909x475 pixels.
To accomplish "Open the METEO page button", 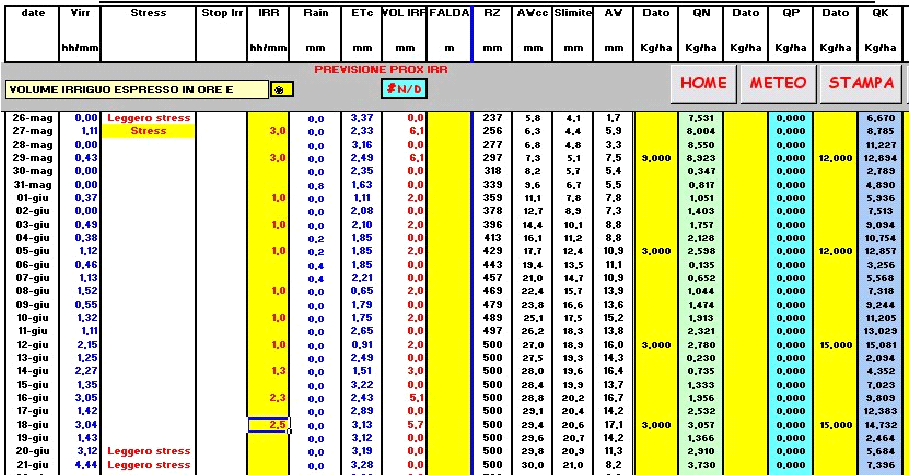I will point(777,83).
